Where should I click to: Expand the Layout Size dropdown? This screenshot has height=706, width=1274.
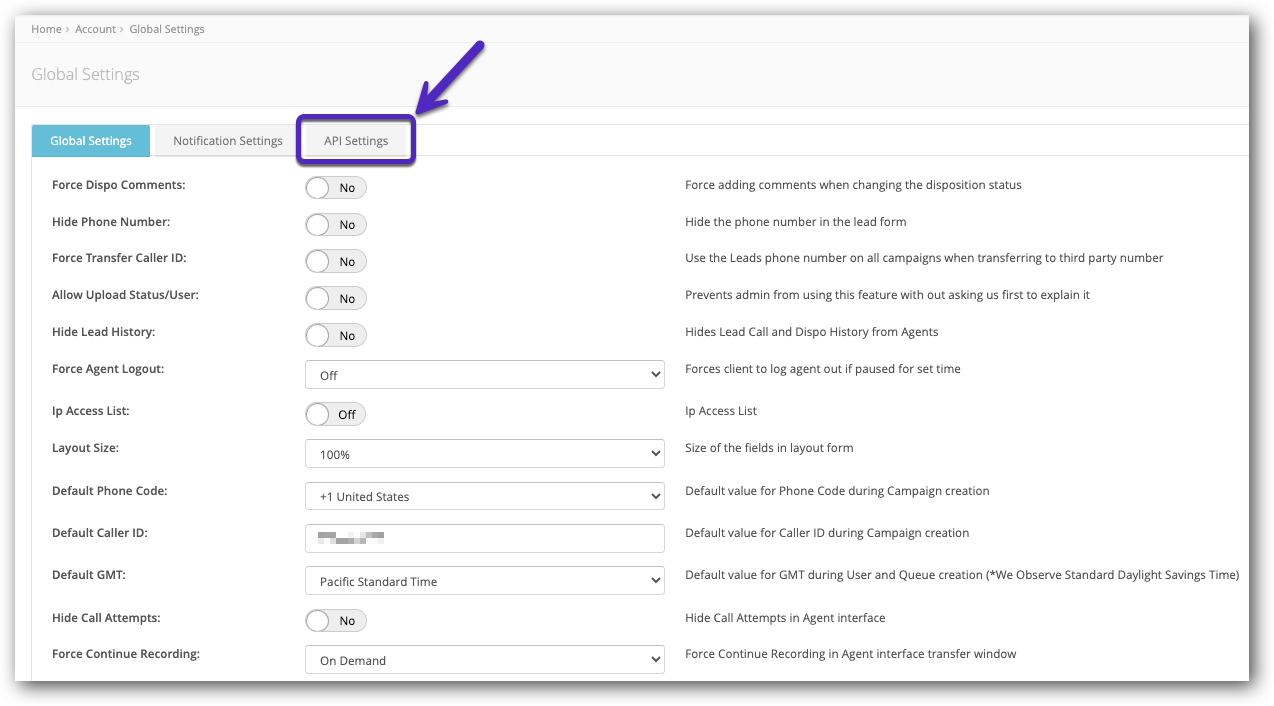tap(484, 453)
